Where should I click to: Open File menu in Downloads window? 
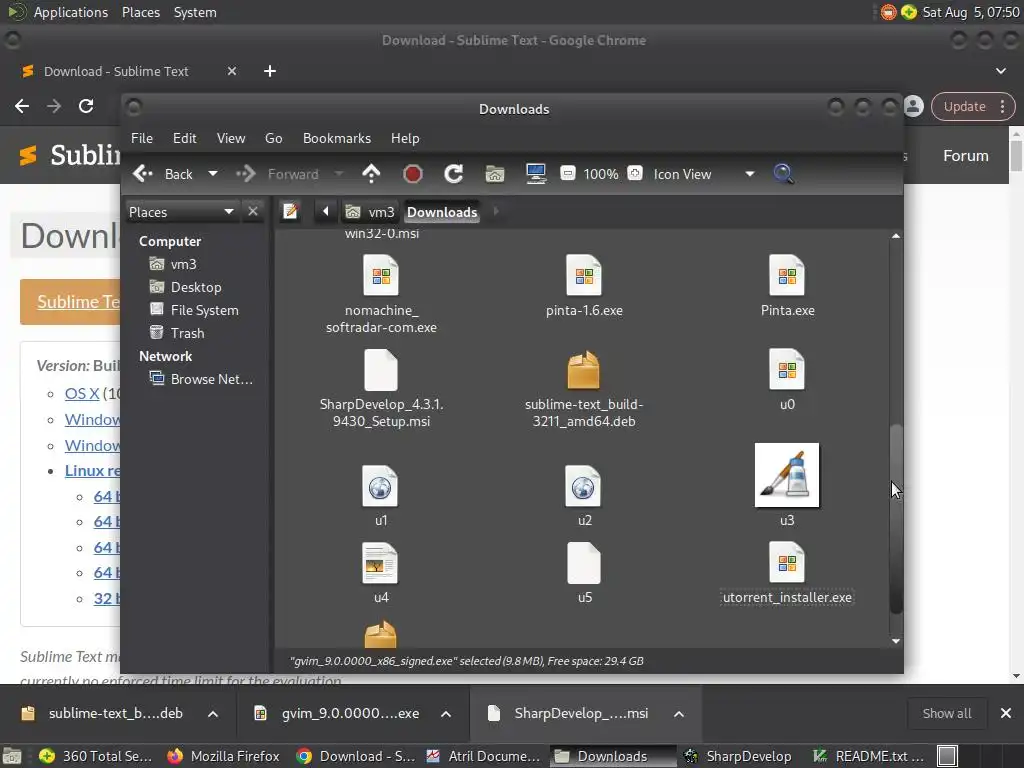pyautogui.click(x=142, y=138)
